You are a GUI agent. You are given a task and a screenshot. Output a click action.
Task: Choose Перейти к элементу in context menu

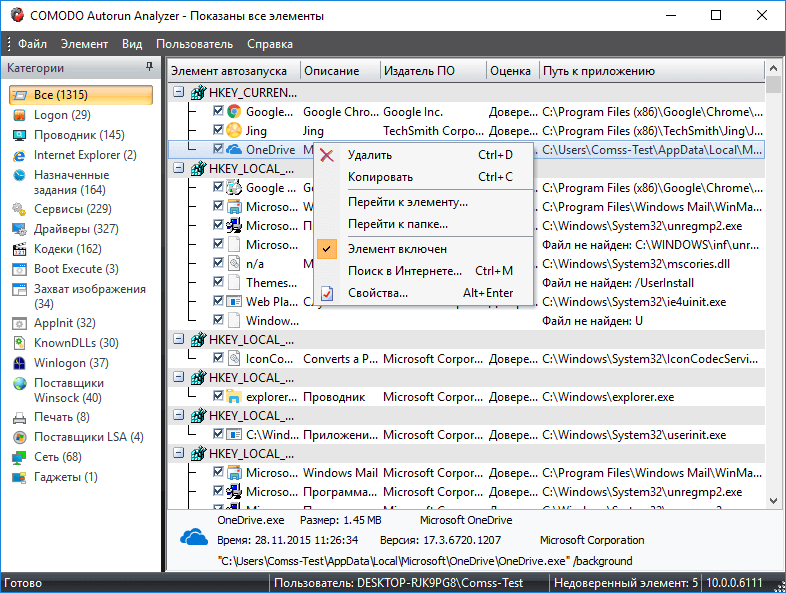(x=423, y=202)
